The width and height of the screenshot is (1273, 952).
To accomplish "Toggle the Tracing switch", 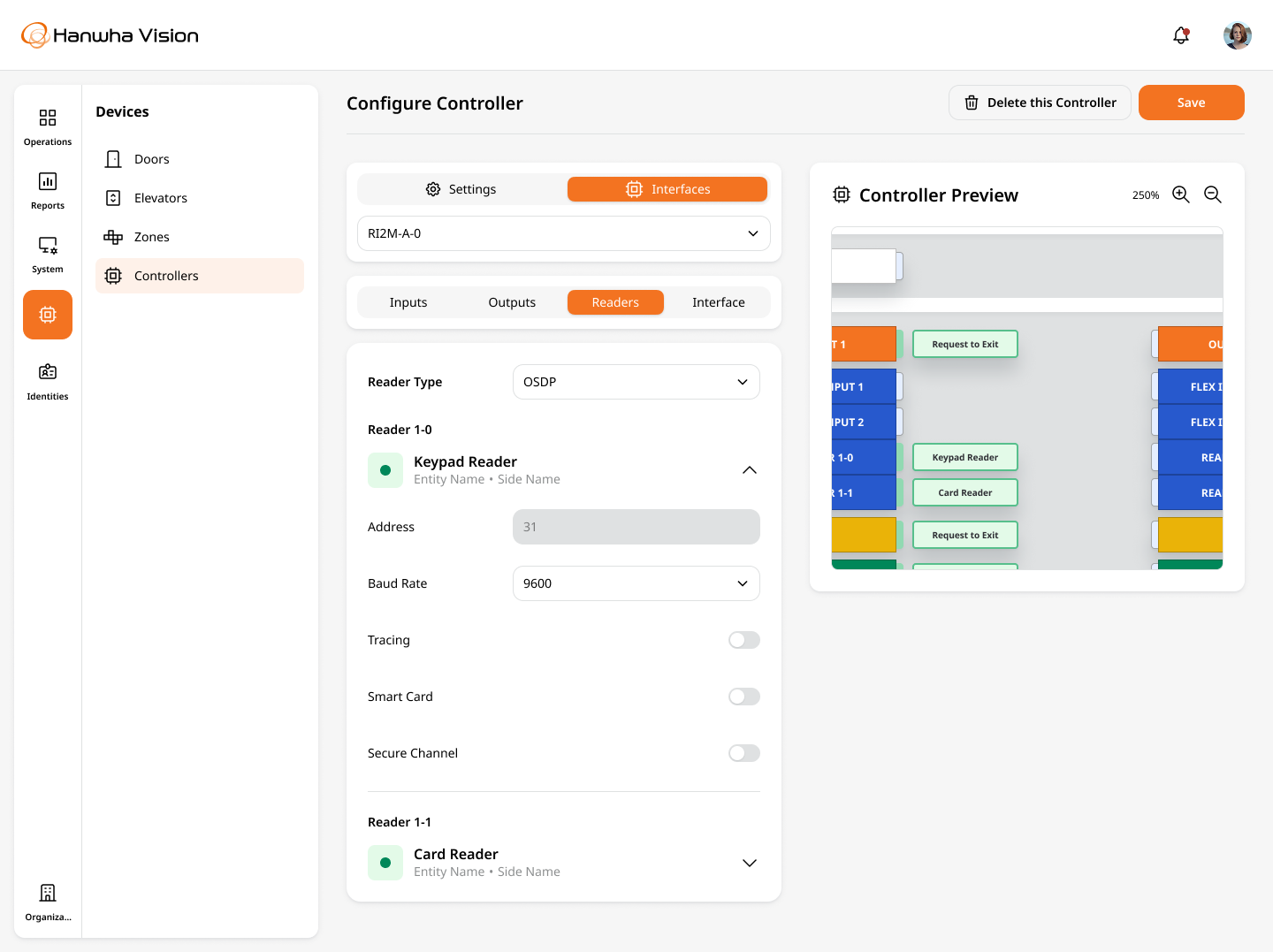I will click(744, 640).
